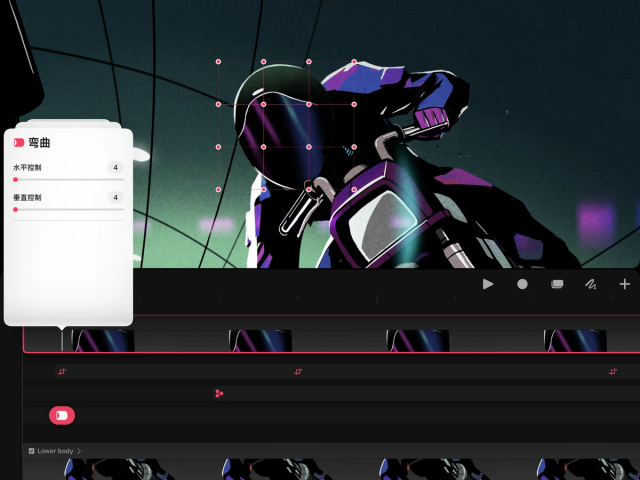Start playback with the Play button
Screen dimensions: 640x480
[x=488, y=284]
